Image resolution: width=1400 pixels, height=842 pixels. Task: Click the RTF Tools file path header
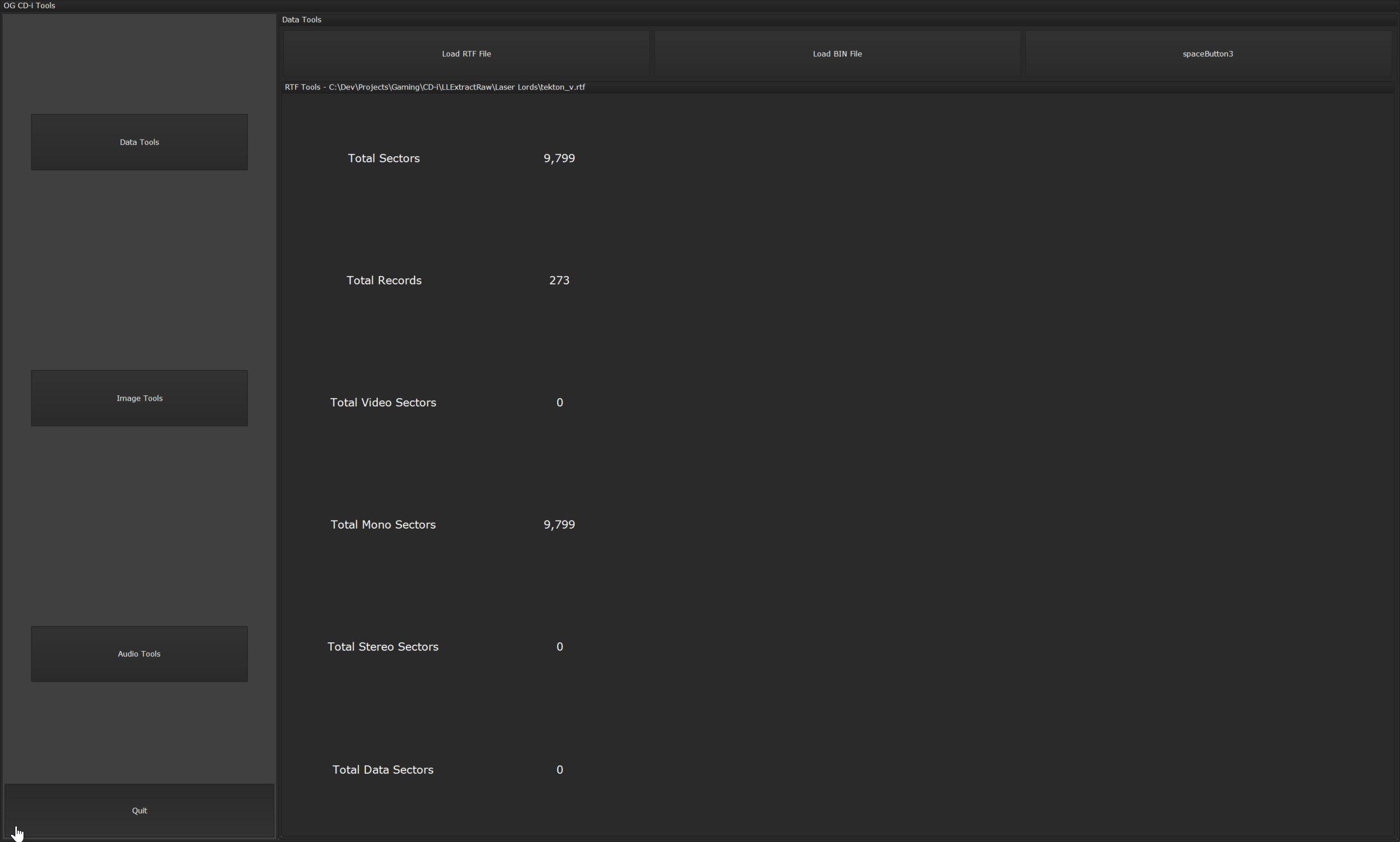(x=435, y=87)
